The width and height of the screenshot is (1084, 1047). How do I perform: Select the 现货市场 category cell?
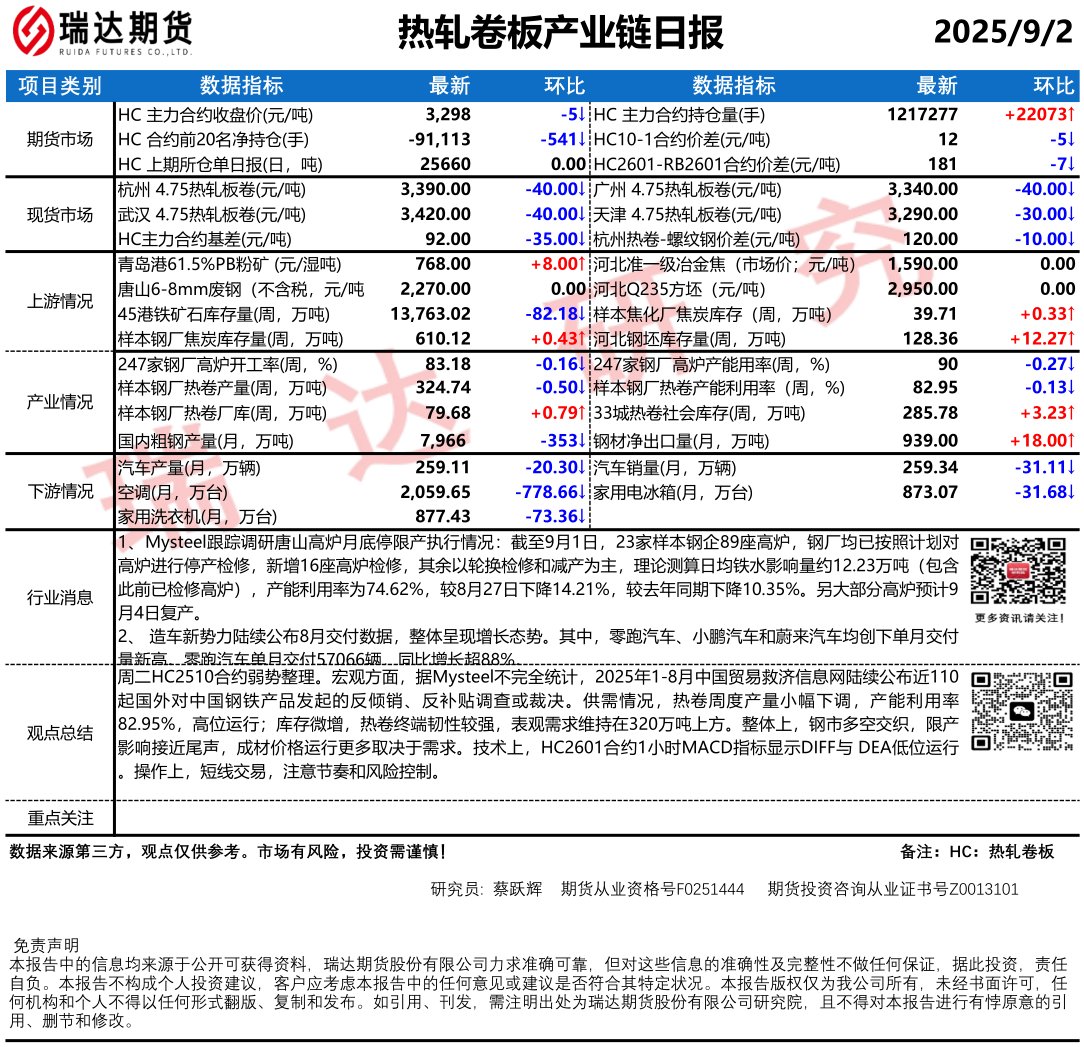60,214
